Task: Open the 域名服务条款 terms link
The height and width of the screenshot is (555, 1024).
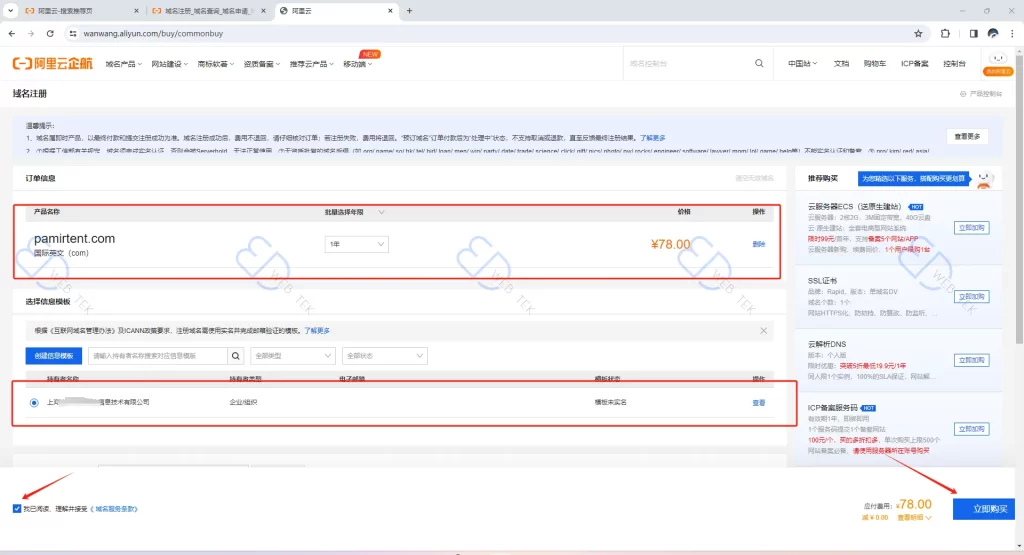Action: coord(114,509)
